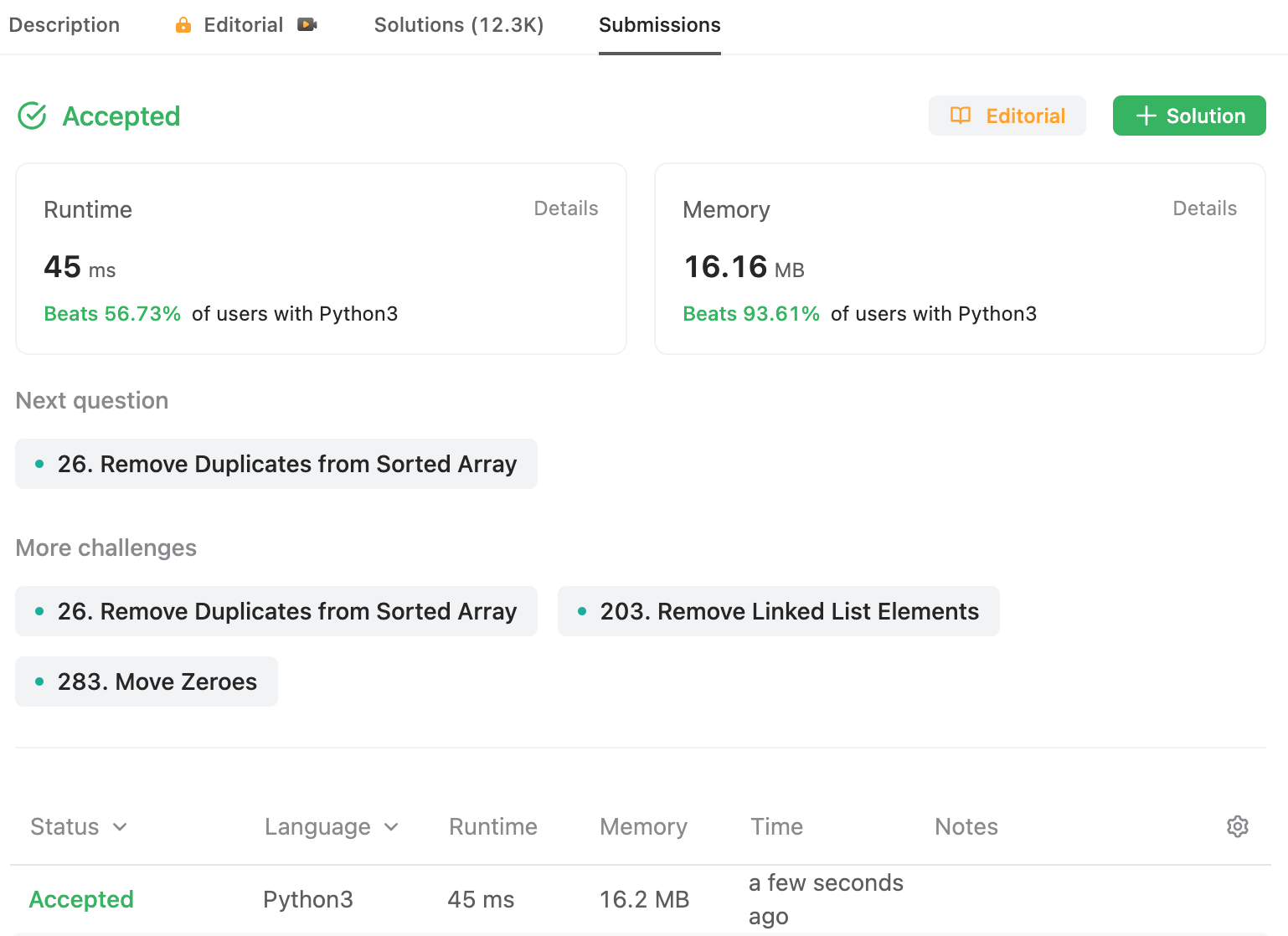The height and width of the screenshot is (936, 1288).
Task: Switch to the Description tab
Action: 64,25
